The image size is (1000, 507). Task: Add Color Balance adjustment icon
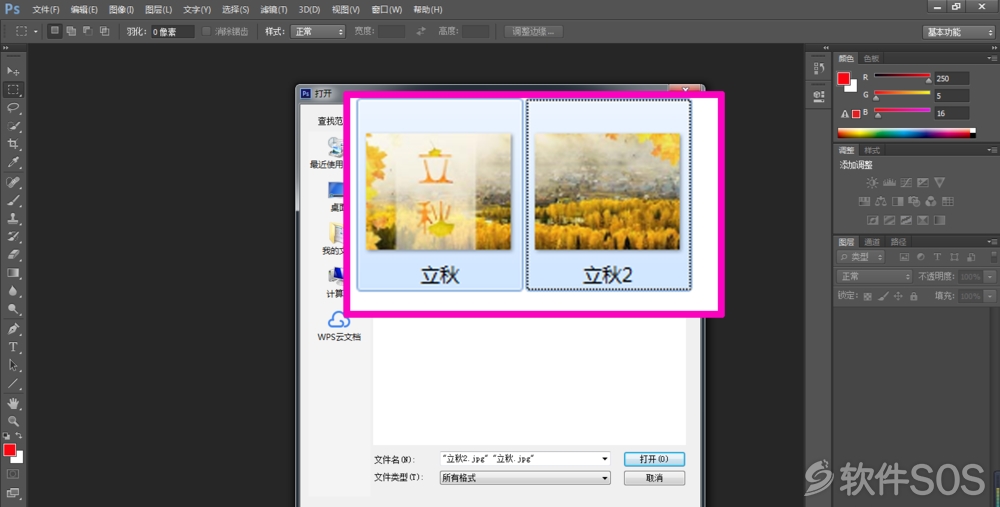point(881,202)
